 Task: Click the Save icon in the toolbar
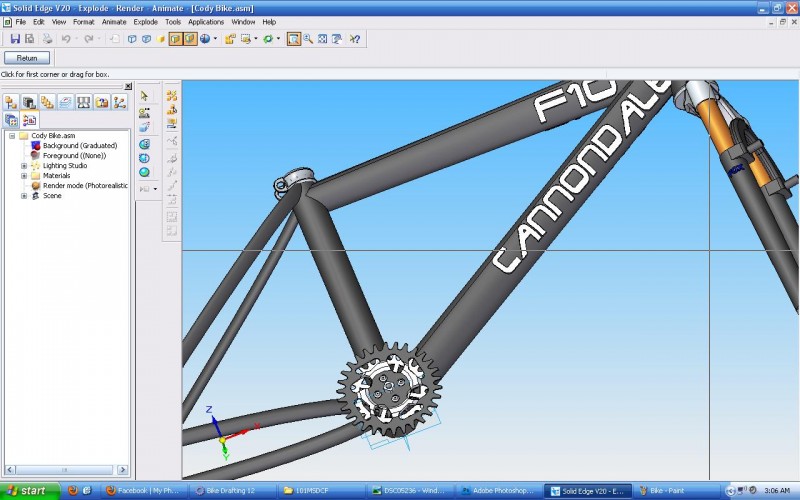pyautogui.click(x=15, y=39)
